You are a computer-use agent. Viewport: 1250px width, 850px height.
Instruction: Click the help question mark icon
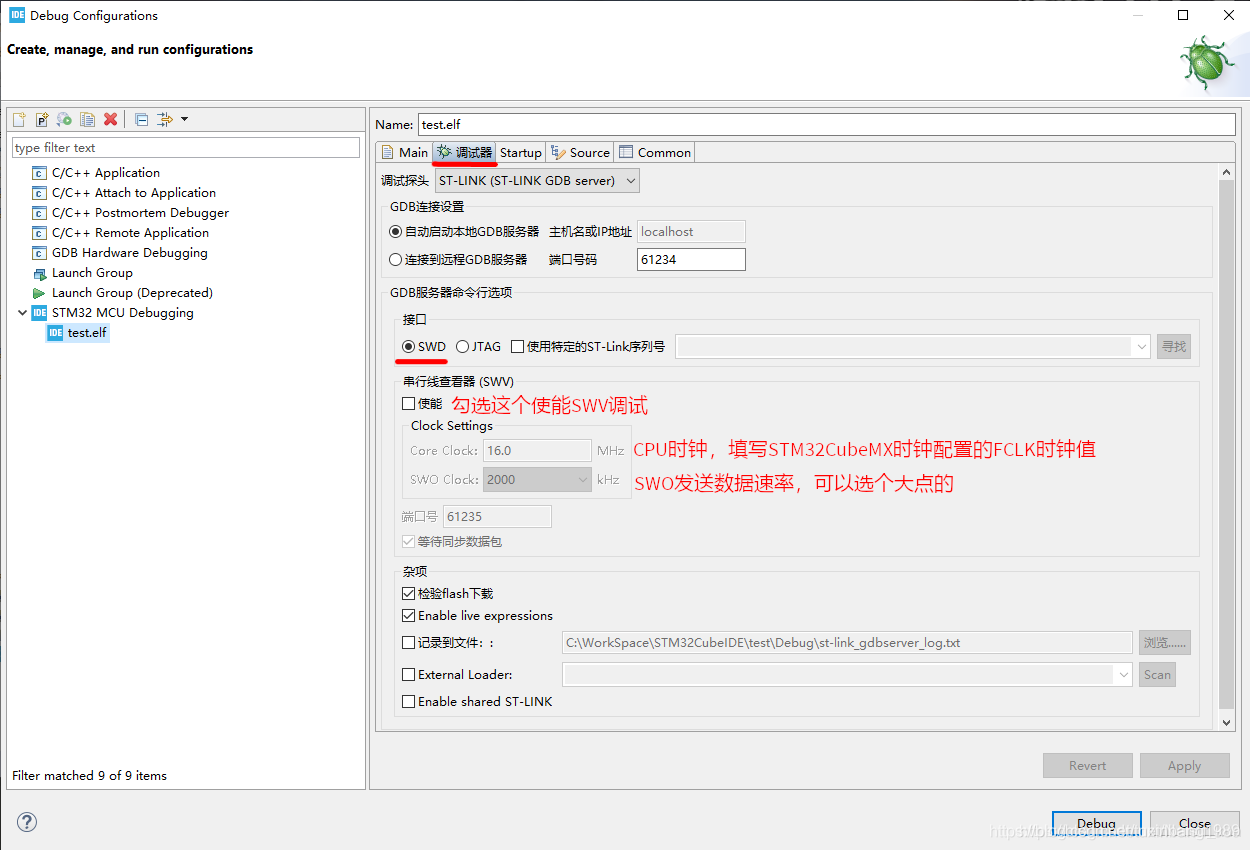[27, 822]
